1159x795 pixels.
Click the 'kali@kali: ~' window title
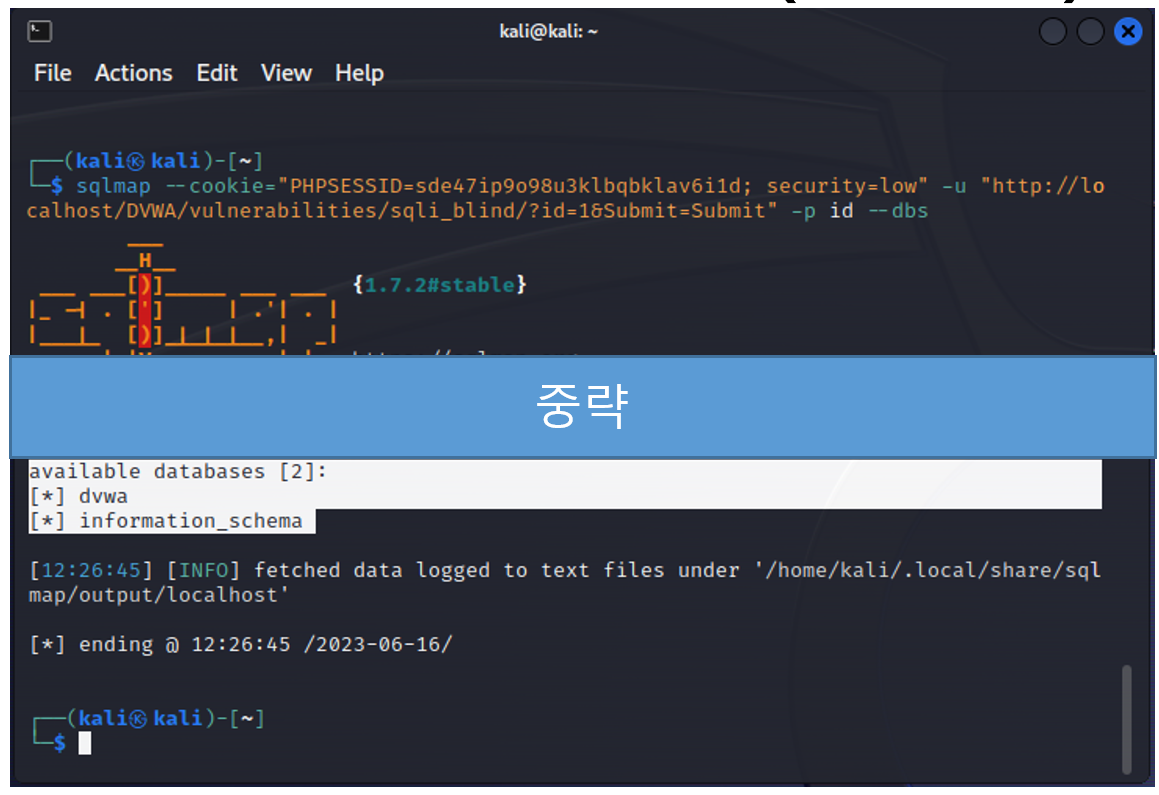point(548,31)
